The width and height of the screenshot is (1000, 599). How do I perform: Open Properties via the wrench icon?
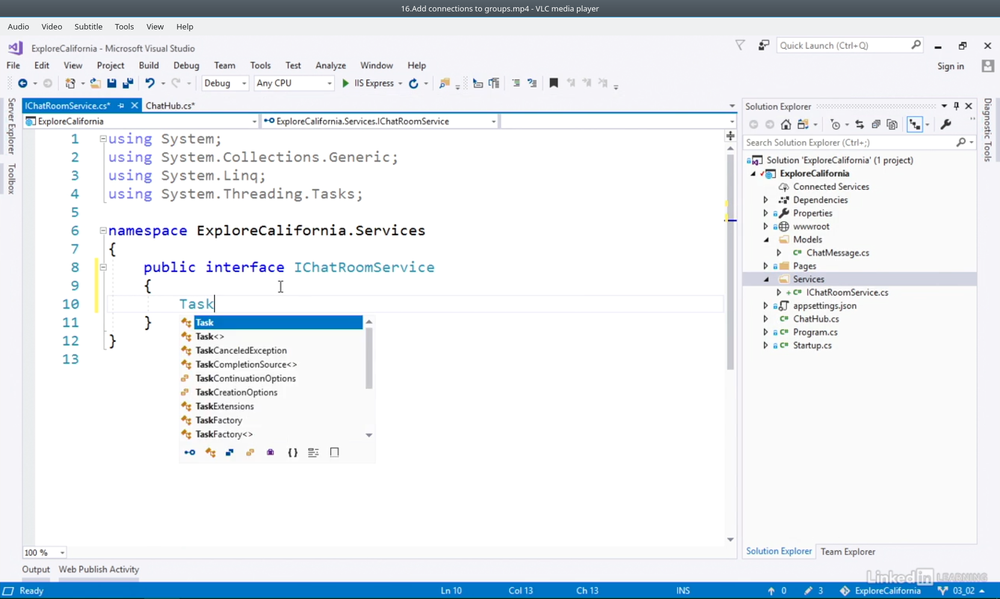click(x=946, y=125)
